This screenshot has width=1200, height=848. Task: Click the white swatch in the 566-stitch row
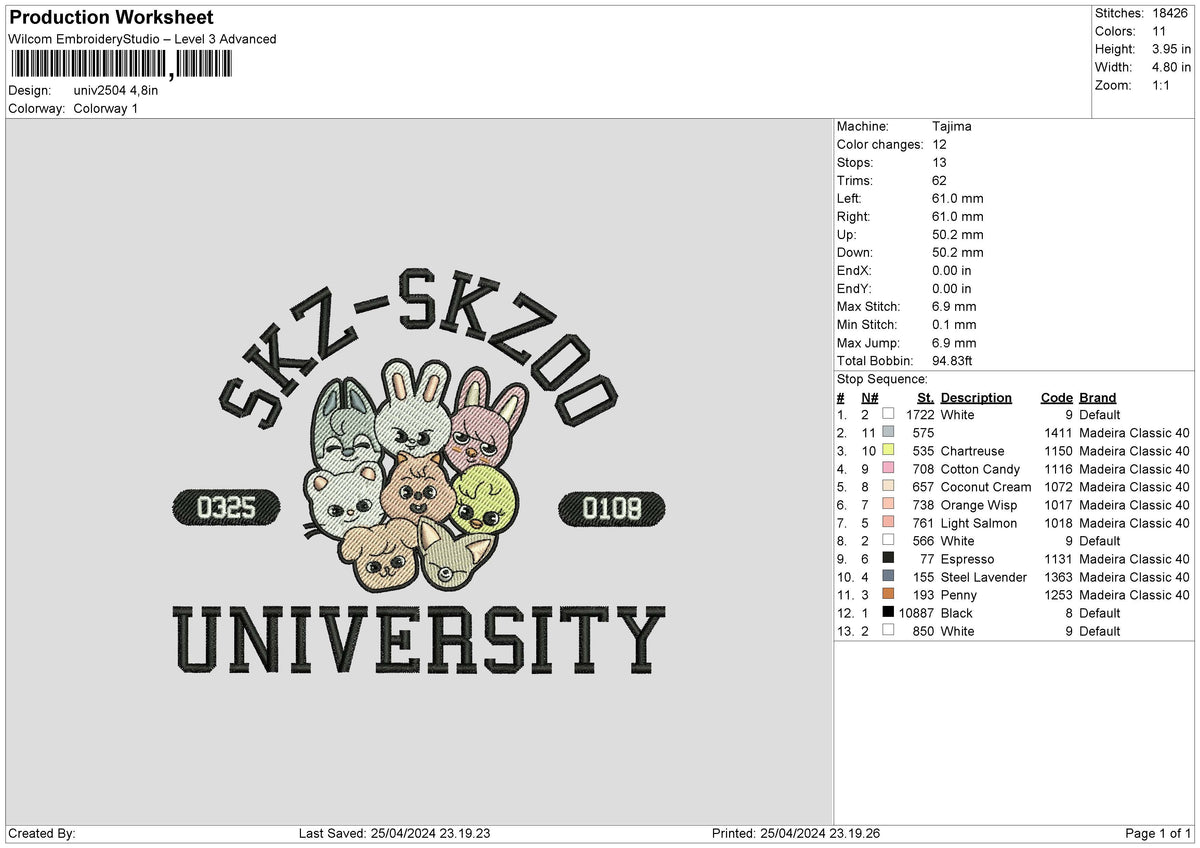pos(888,540)
